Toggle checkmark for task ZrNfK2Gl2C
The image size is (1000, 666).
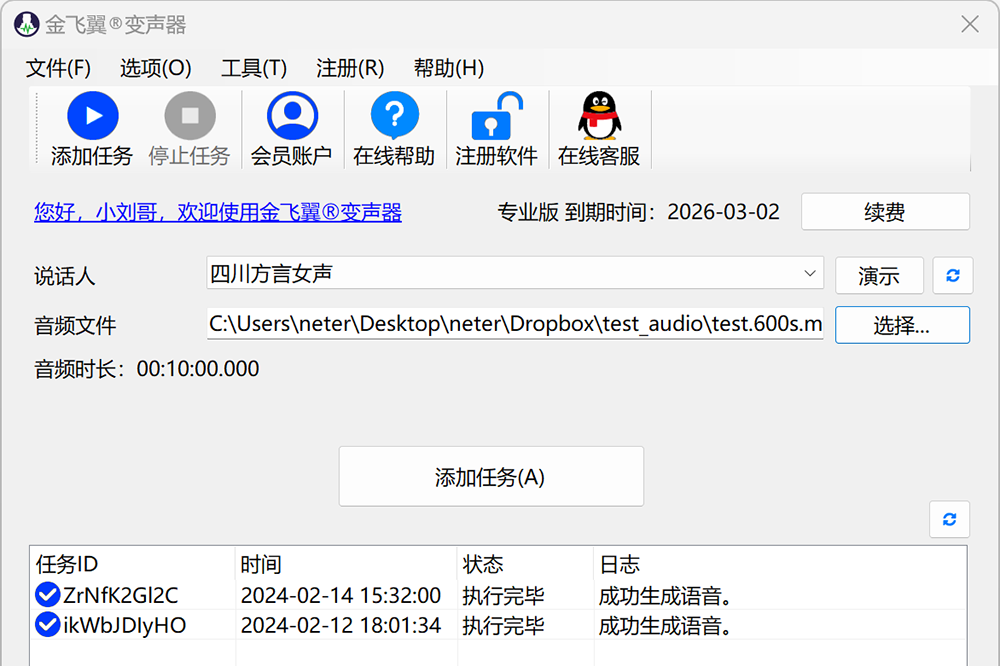pyautogui.click(x=47, y=595)
